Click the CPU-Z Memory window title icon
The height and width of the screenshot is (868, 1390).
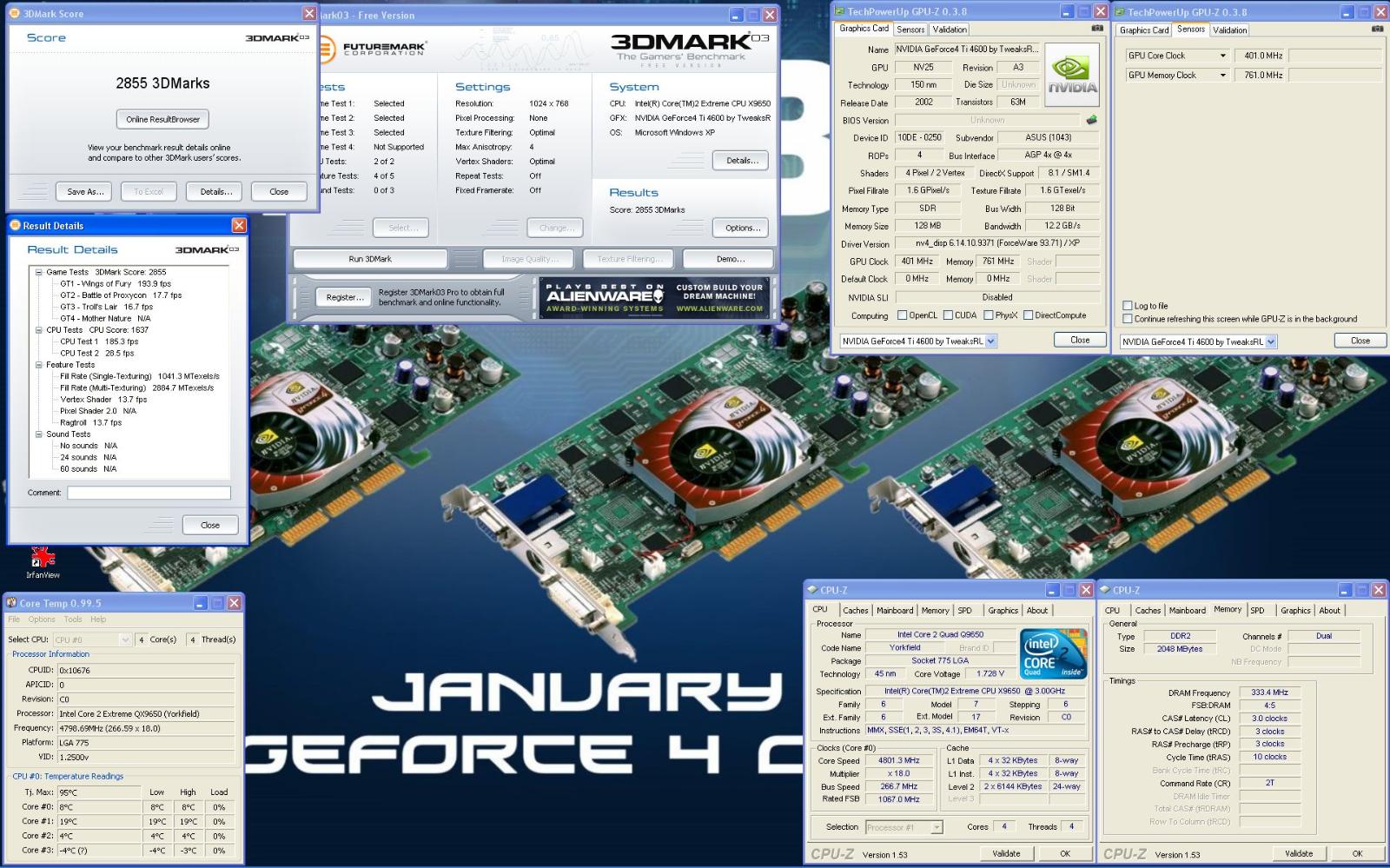click(x=1105, y=589)
